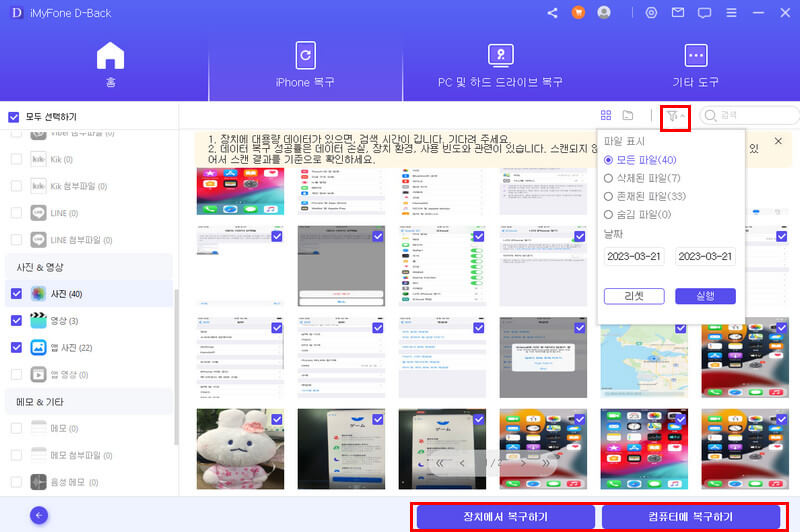Select 삭제된 파일(7) radio option
Image resolution: width=800 pixels, height=532 pixels.
pyautogui.click(x=608, y=178)
